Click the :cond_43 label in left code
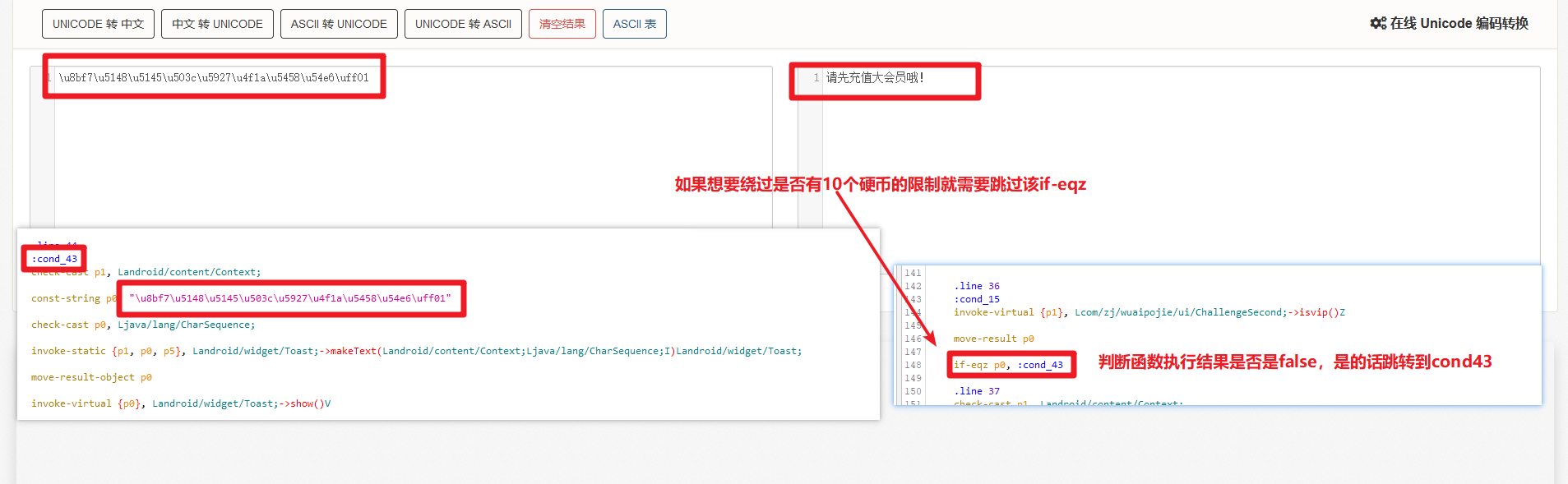Image resolution: width=1568 pixels, height=484 pixels. click(54, 259)
